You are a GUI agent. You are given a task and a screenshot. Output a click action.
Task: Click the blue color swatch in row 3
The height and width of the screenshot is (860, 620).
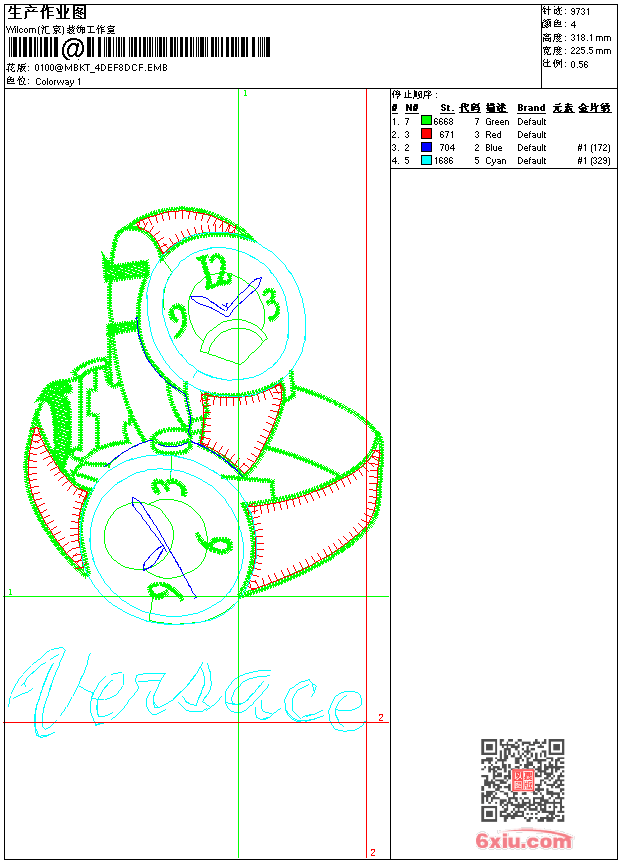pos(426,147)
